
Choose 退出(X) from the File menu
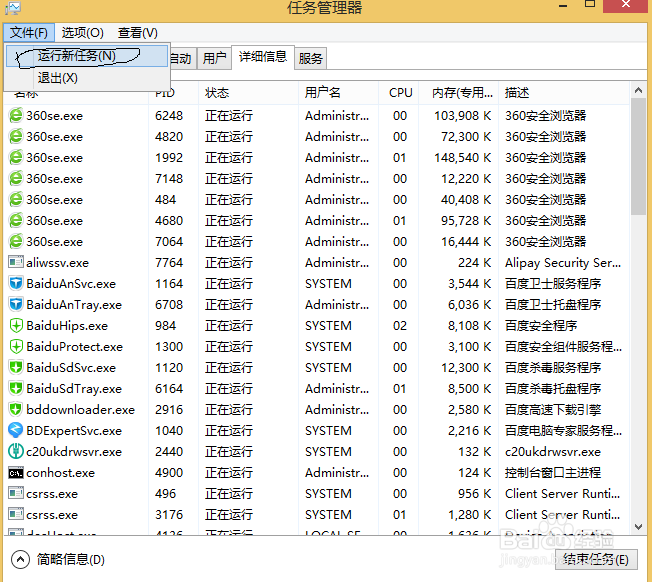(87, 78)
